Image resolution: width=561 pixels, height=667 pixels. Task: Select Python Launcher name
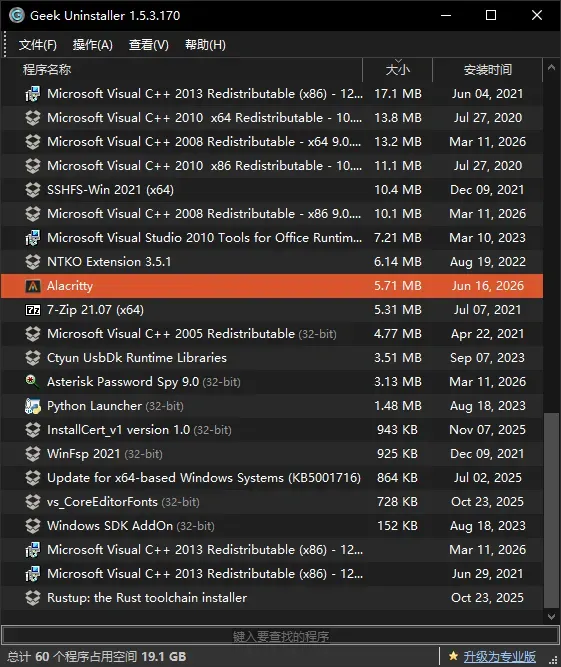click(x=94, y=406)
